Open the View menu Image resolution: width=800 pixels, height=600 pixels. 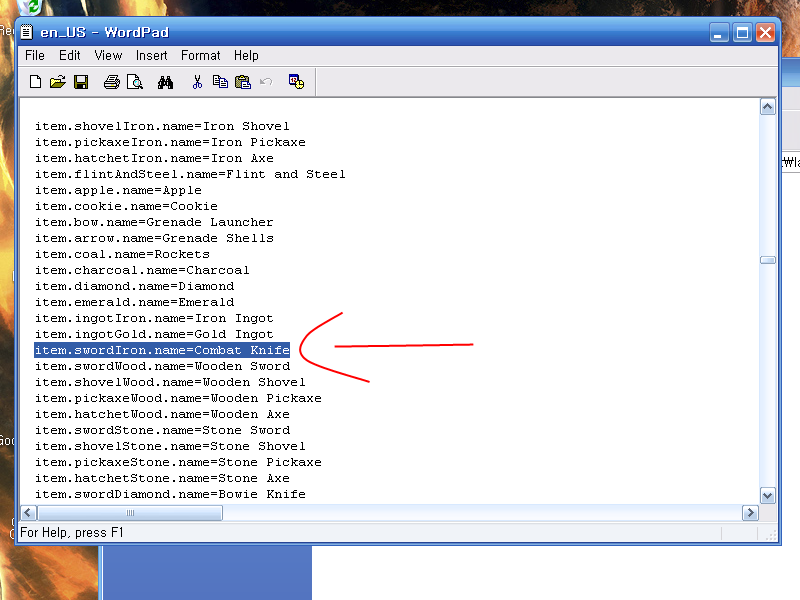click(108, 56)
